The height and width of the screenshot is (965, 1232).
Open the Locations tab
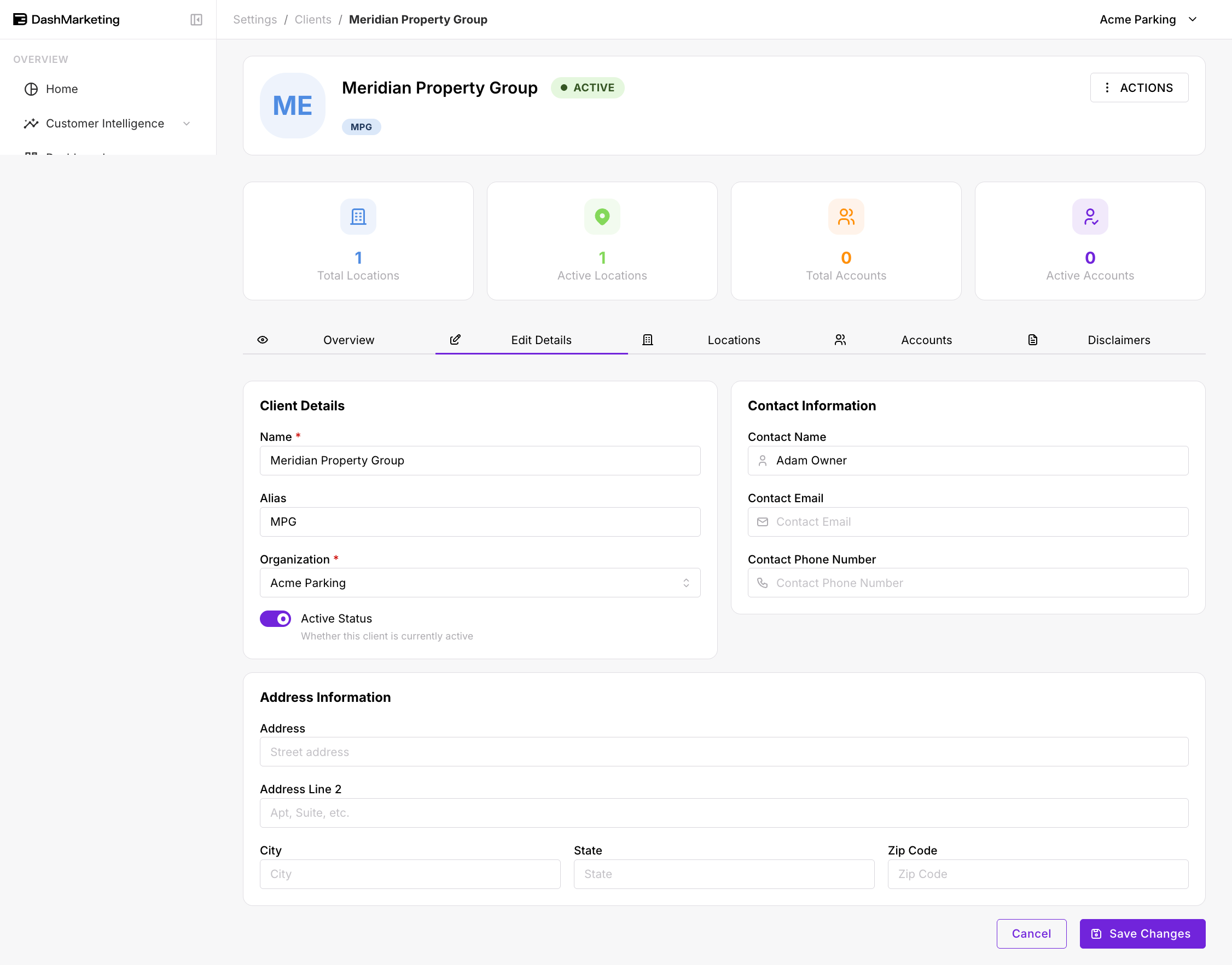tap(724, 340)
